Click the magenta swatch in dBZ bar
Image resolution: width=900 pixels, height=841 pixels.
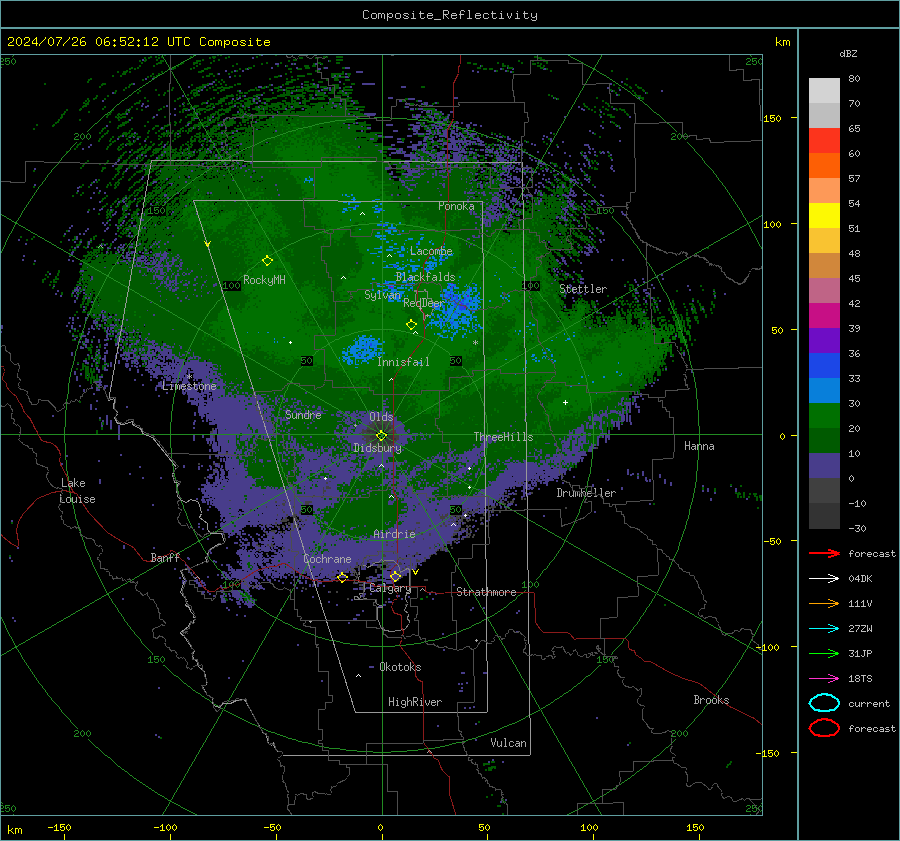tap(824, 316)
